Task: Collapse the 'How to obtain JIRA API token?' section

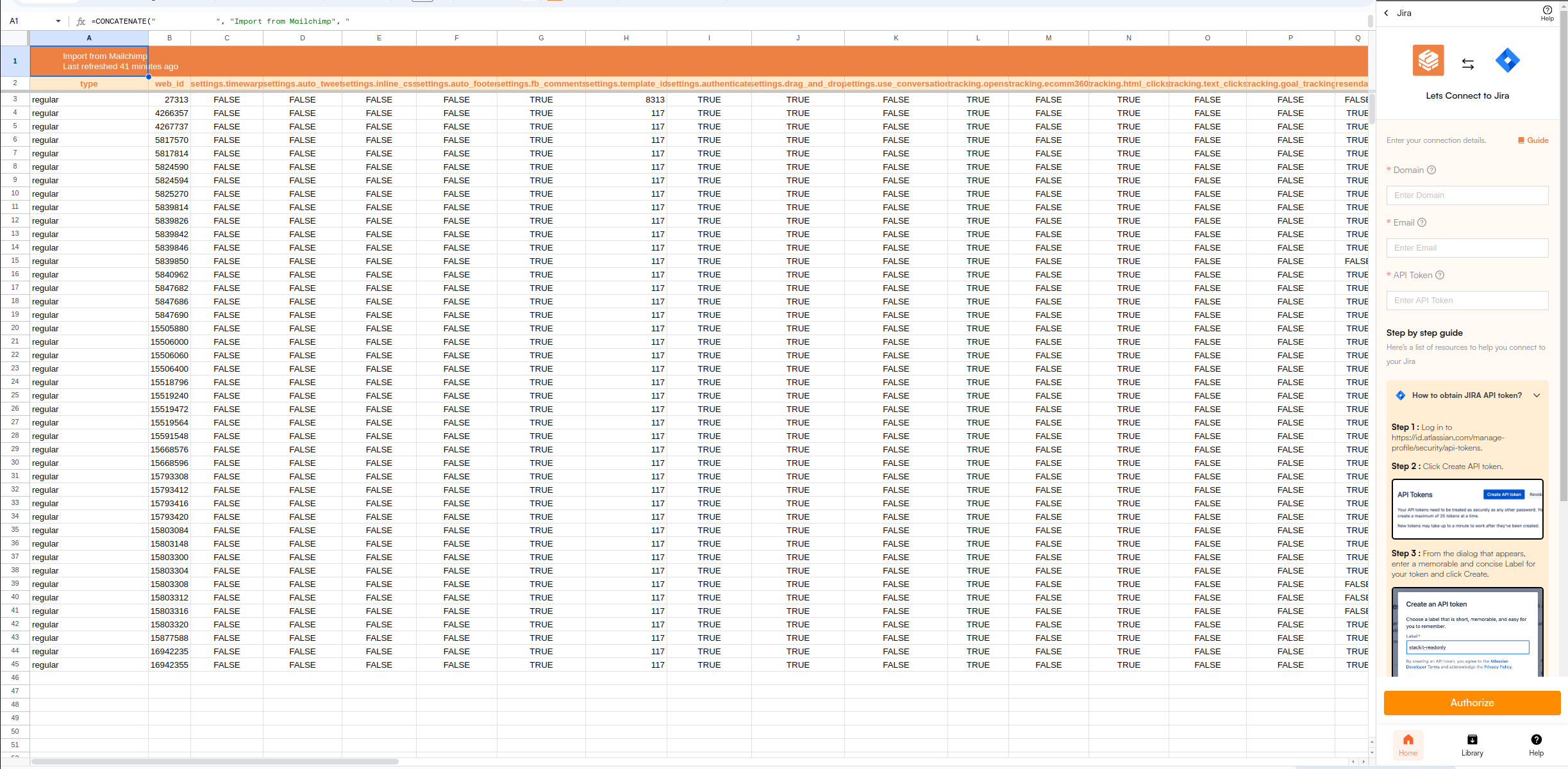Action: [1537, 395]
